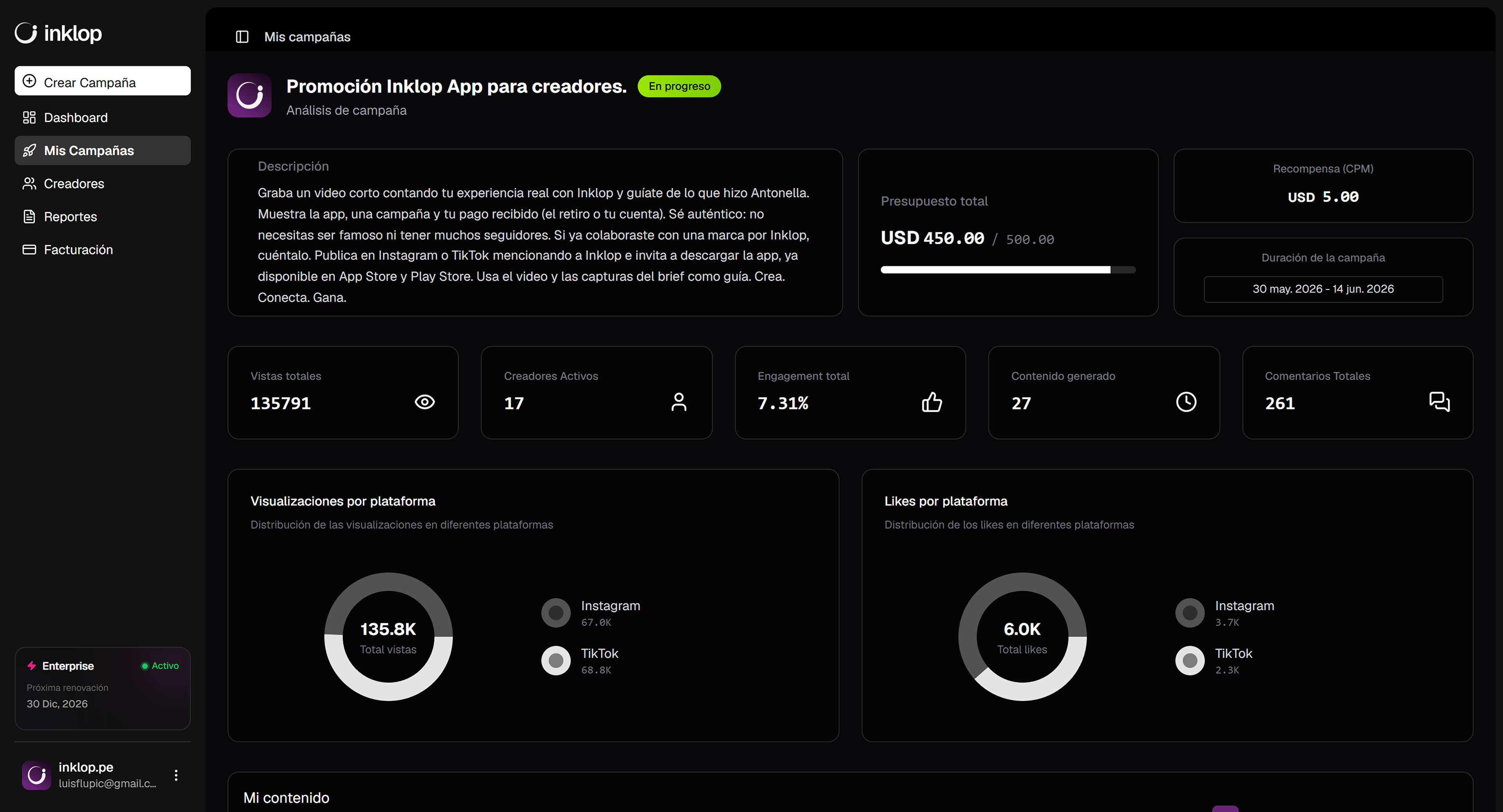Click the Crear Campaña button
Image resolution: width=1503 pixels, height=812 pixels.
coord(103,81)
